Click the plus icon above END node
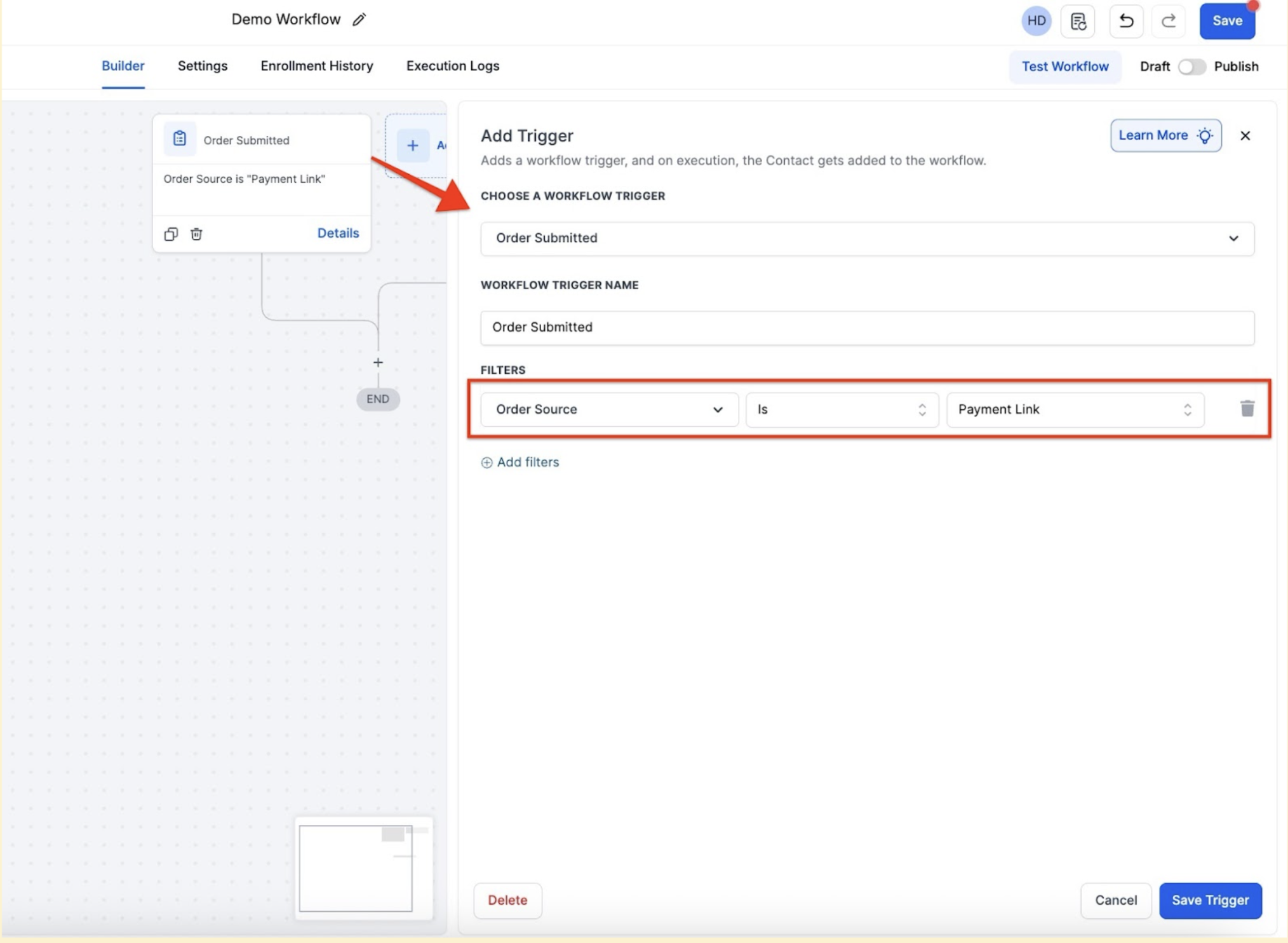The width and height of the screenshot is (1288, 943). tap(378, 362)
